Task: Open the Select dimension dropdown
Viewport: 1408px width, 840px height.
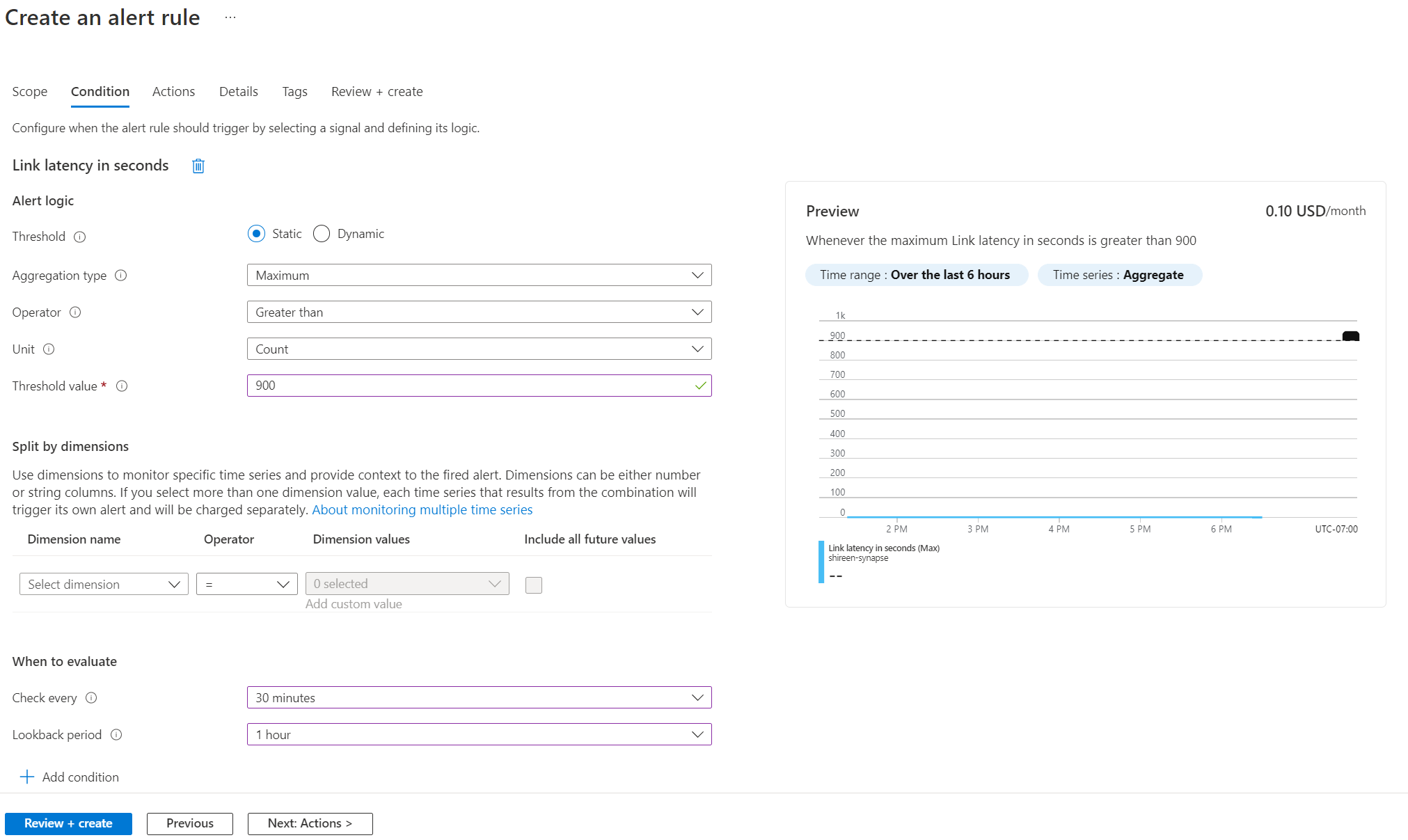Action: tap(104, 585)
